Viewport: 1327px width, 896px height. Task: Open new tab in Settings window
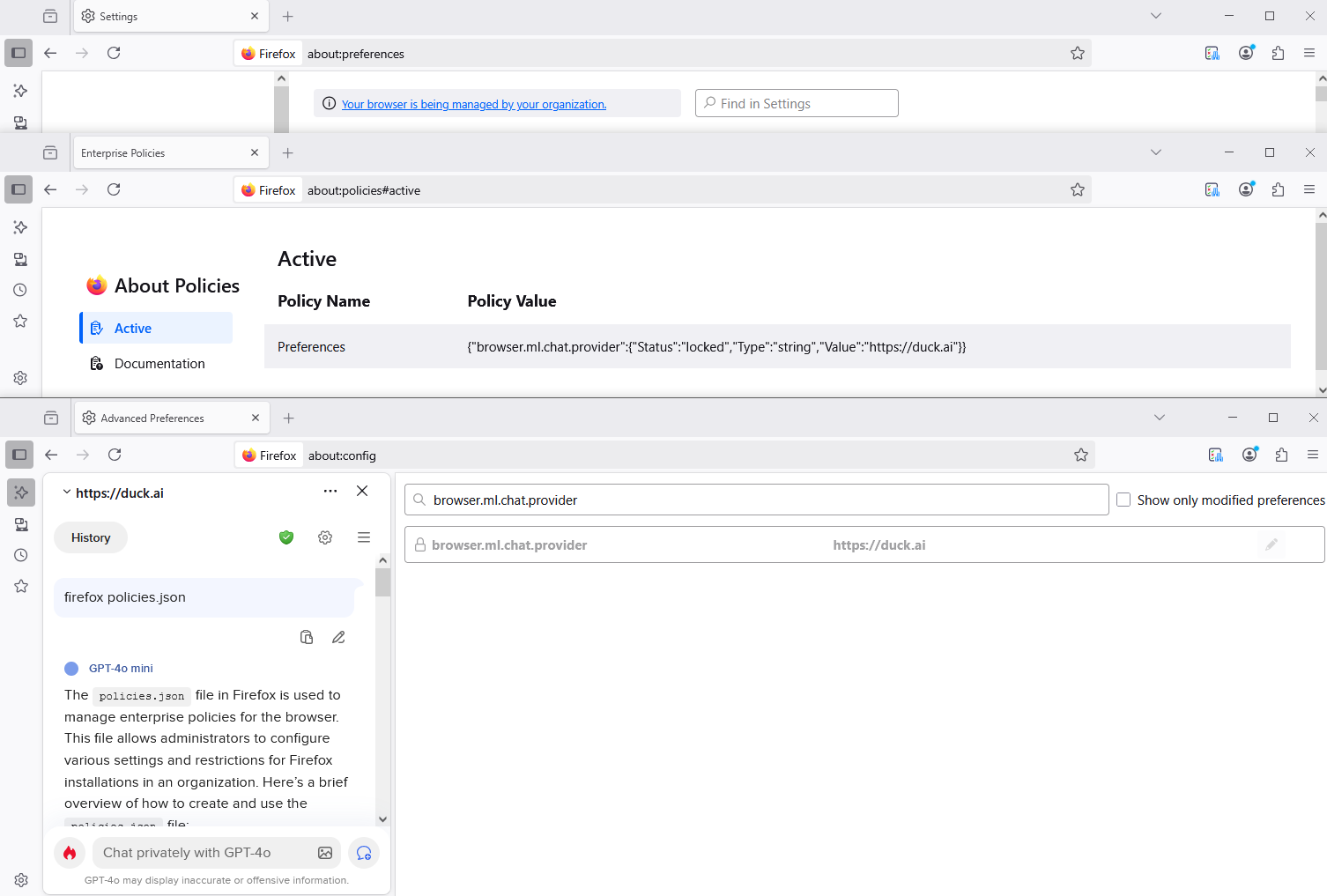pos(287,16)
